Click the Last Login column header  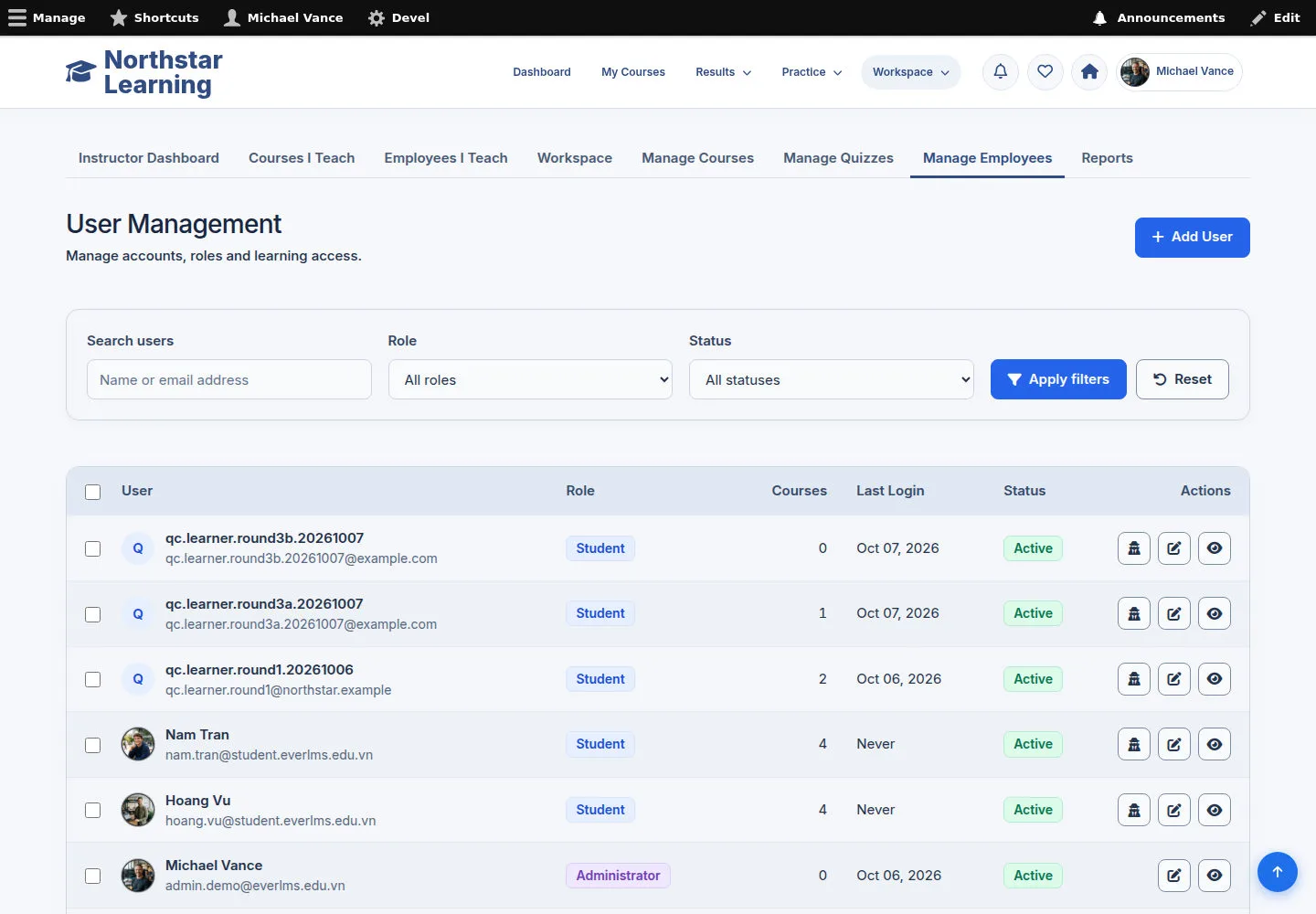[x=890, y=491]
